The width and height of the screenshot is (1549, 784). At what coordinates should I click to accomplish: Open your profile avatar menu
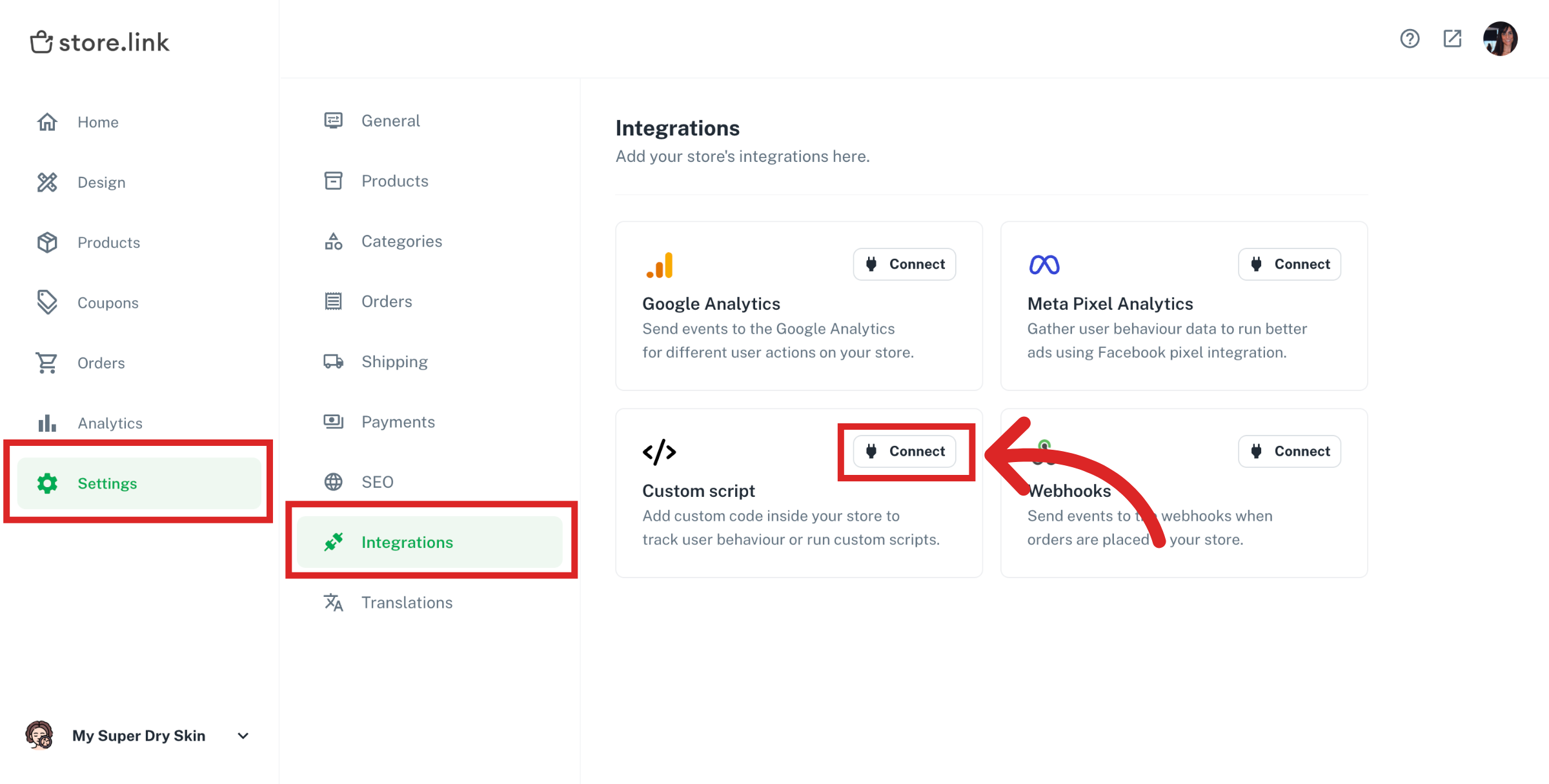pyautogui.click(x=1501, y=39)
